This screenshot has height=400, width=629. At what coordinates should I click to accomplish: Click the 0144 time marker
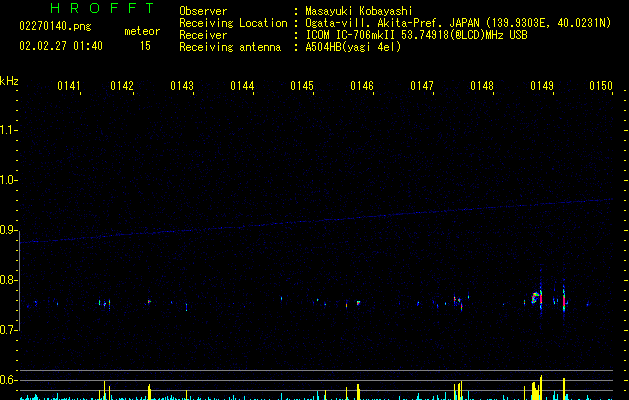pos(242,86)
